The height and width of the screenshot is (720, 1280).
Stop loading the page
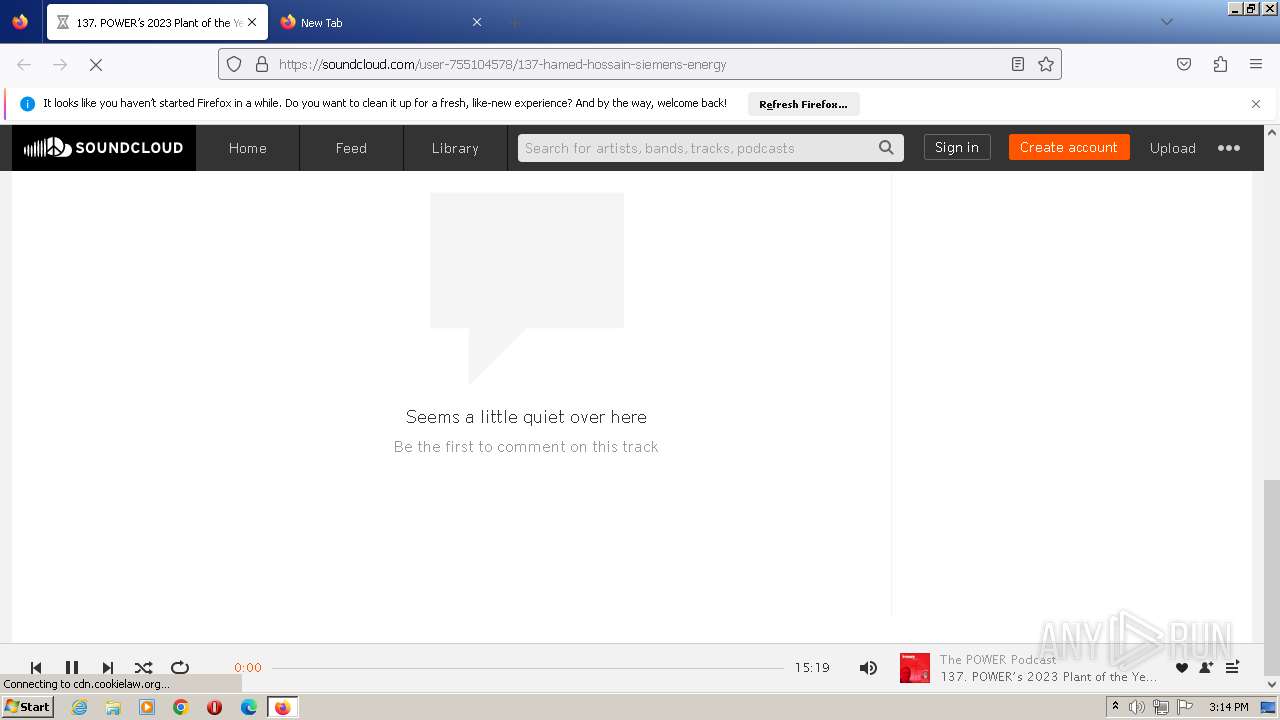click(96, 64)
